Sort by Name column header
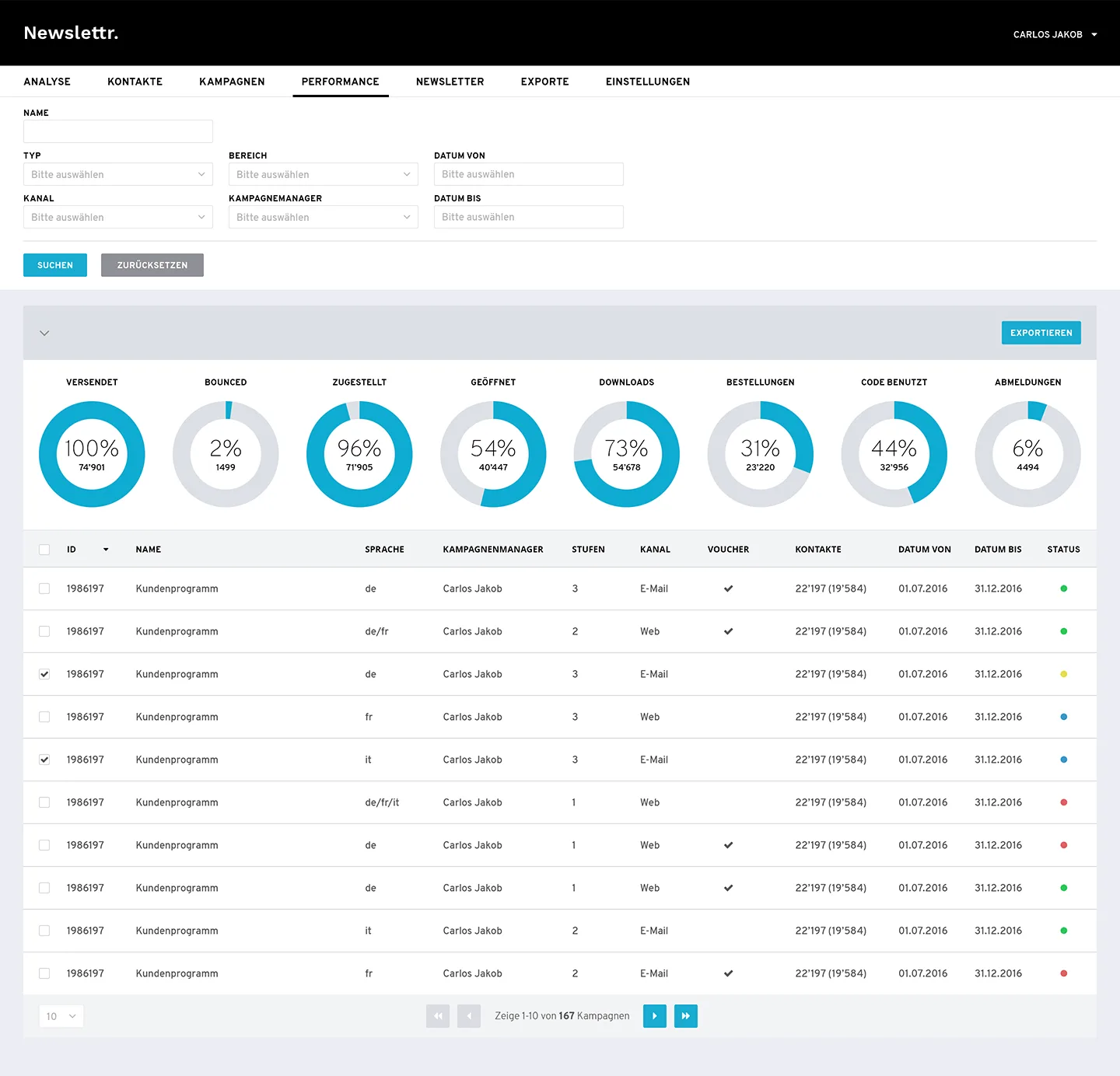Image resolution: width=1120 pixels, height=1076 pixels. tap(149, 550)
